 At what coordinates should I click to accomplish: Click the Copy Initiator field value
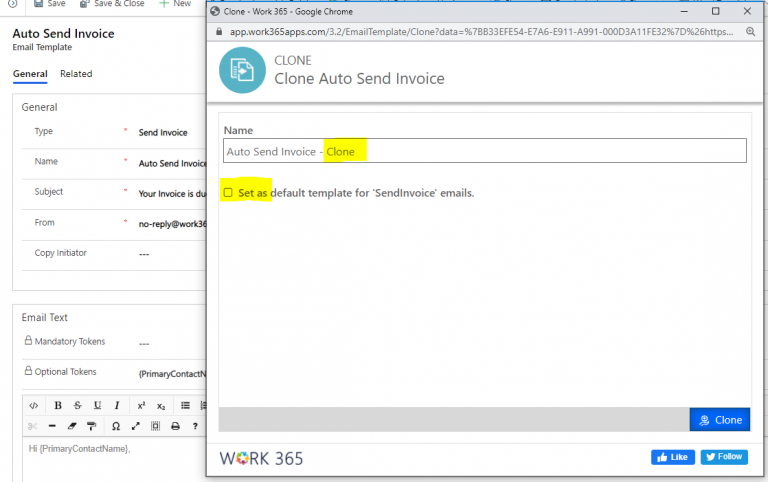[x=144, y=254]
